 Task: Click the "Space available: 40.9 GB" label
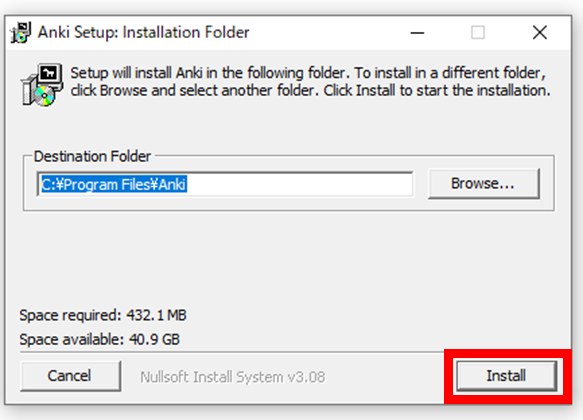[x=100, y=339]
